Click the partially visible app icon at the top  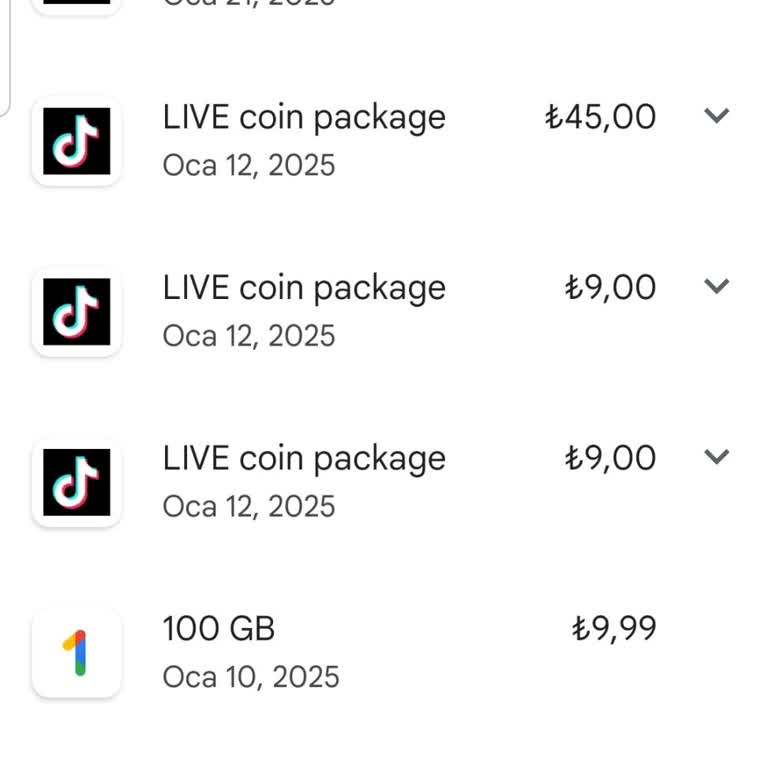pos(77,5)
